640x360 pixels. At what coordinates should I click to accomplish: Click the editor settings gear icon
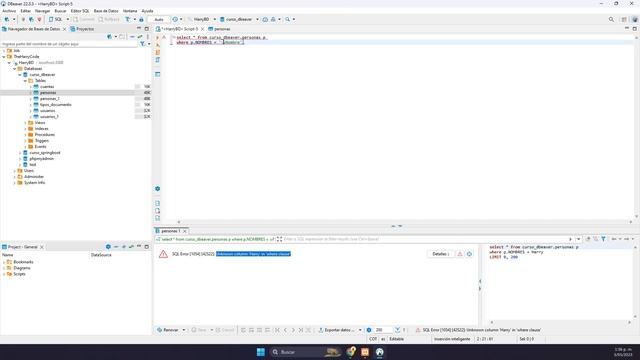click(158, 189)
